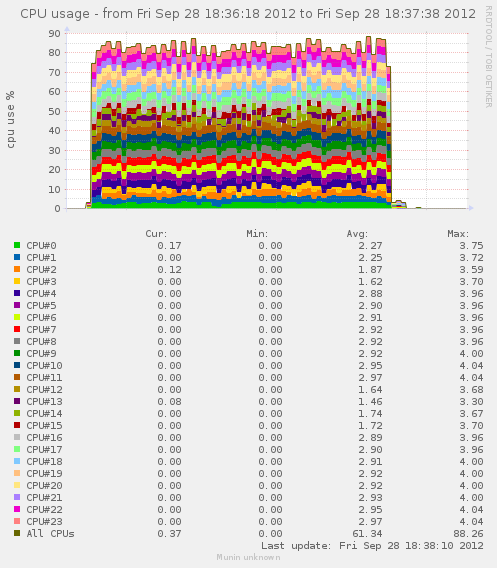Click the Avg column header
The height and width of the screenshot is (568, 497).
357,234
